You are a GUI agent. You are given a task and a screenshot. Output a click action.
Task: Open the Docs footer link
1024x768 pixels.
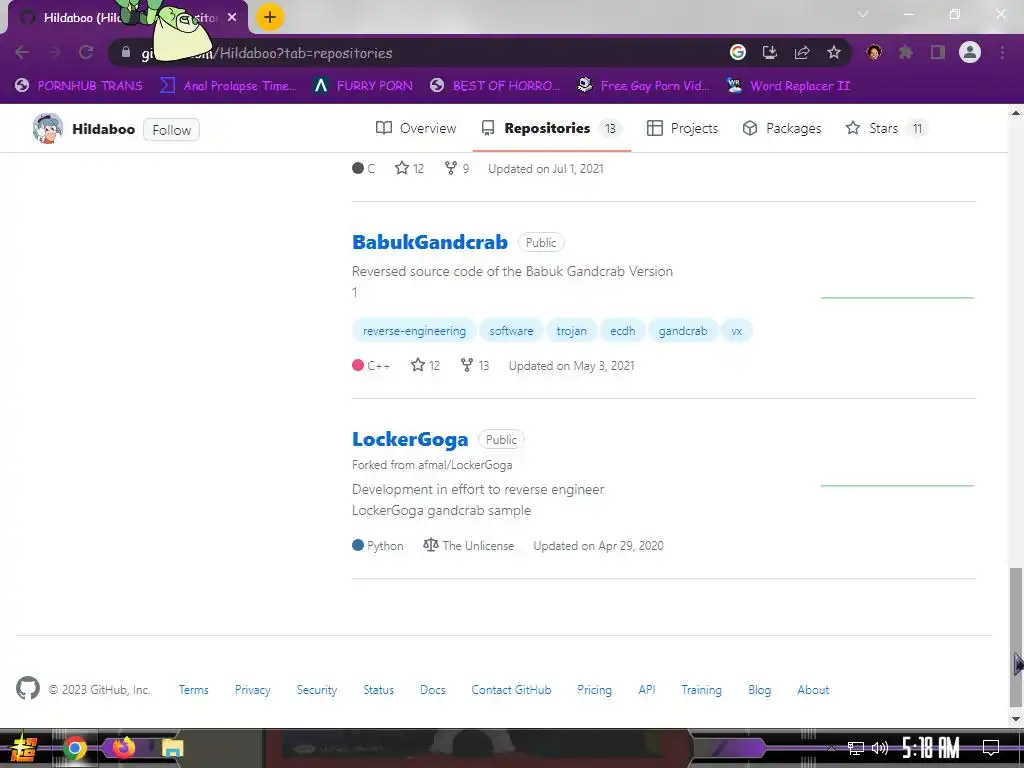pyautogui.click(x=432, y=690)
